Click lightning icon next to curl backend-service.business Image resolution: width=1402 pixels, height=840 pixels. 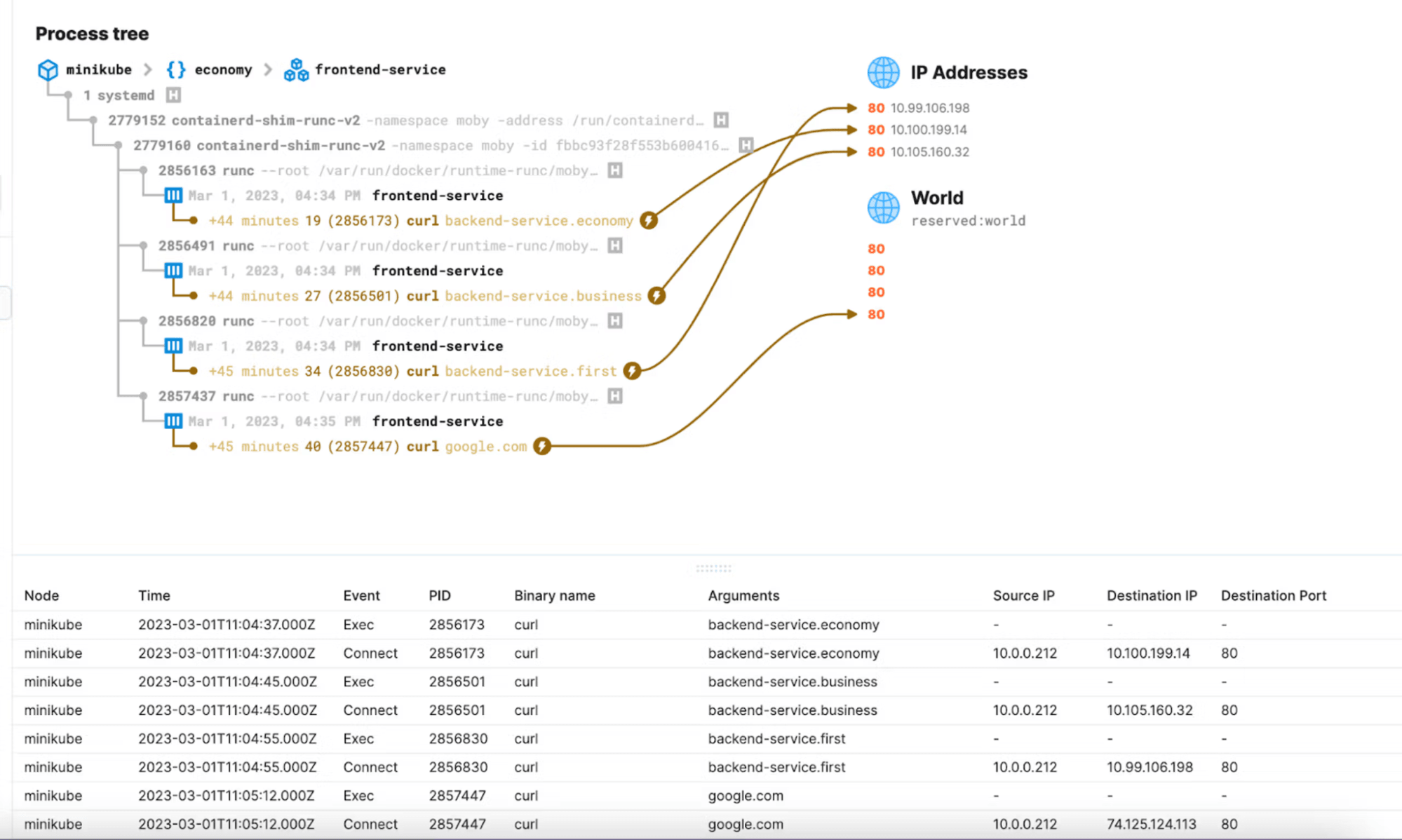(x=656, y=295)
